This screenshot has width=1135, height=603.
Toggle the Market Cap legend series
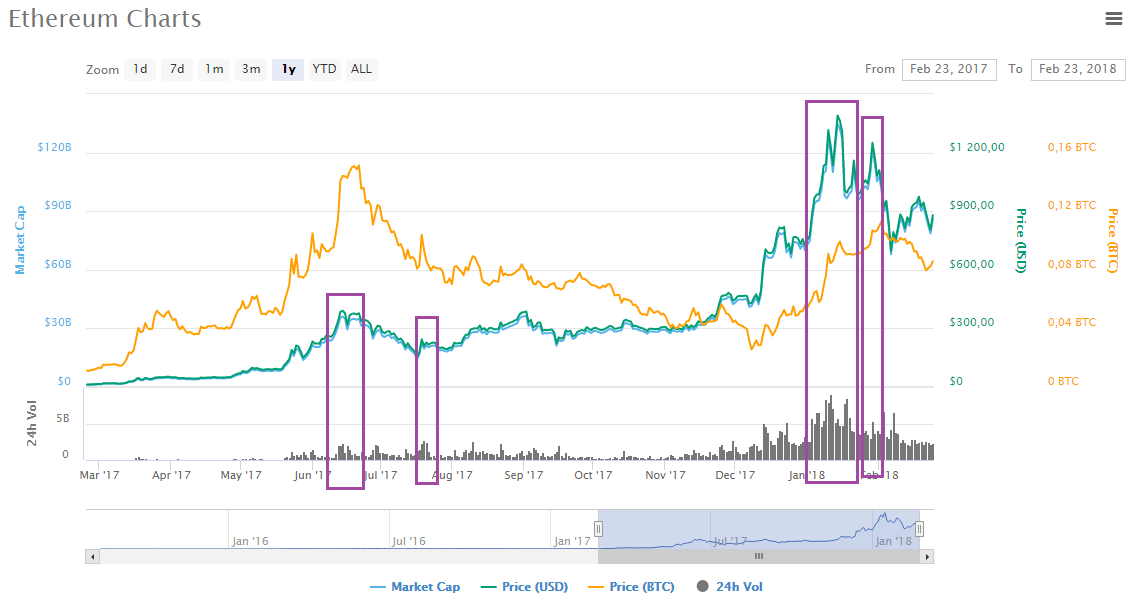pyautogui.click(x=415, y=587)
